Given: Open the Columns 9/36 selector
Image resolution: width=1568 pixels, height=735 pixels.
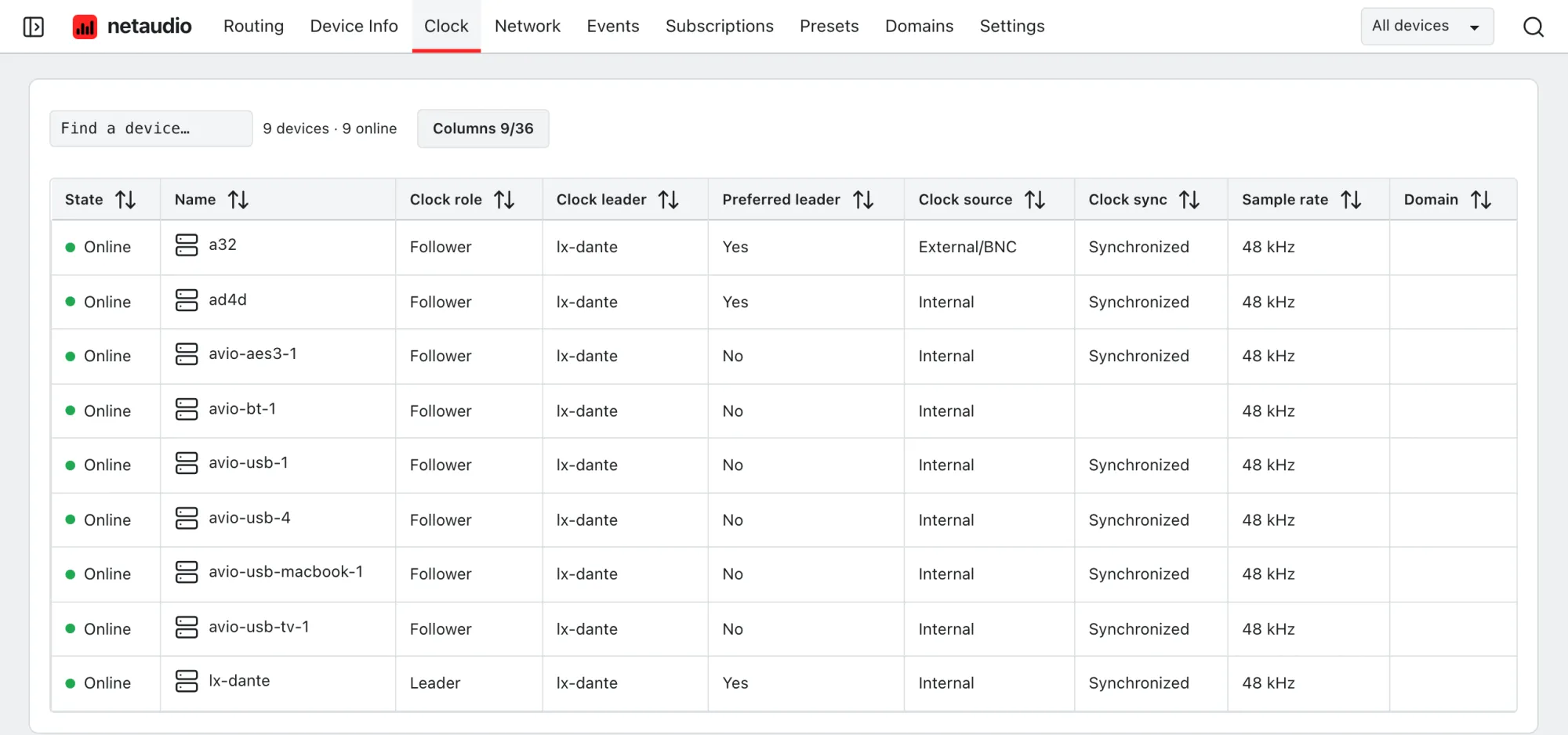Looking at the screenshot, I should [483, 129].
